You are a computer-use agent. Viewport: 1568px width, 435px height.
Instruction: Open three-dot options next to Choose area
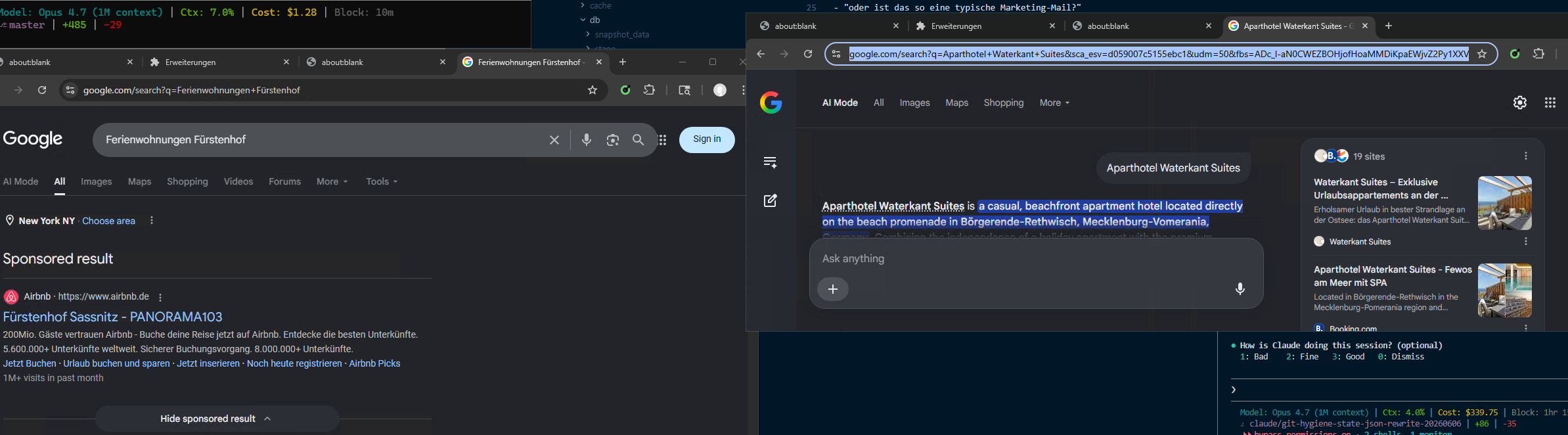pyautogui.click(x=152, y=221)
